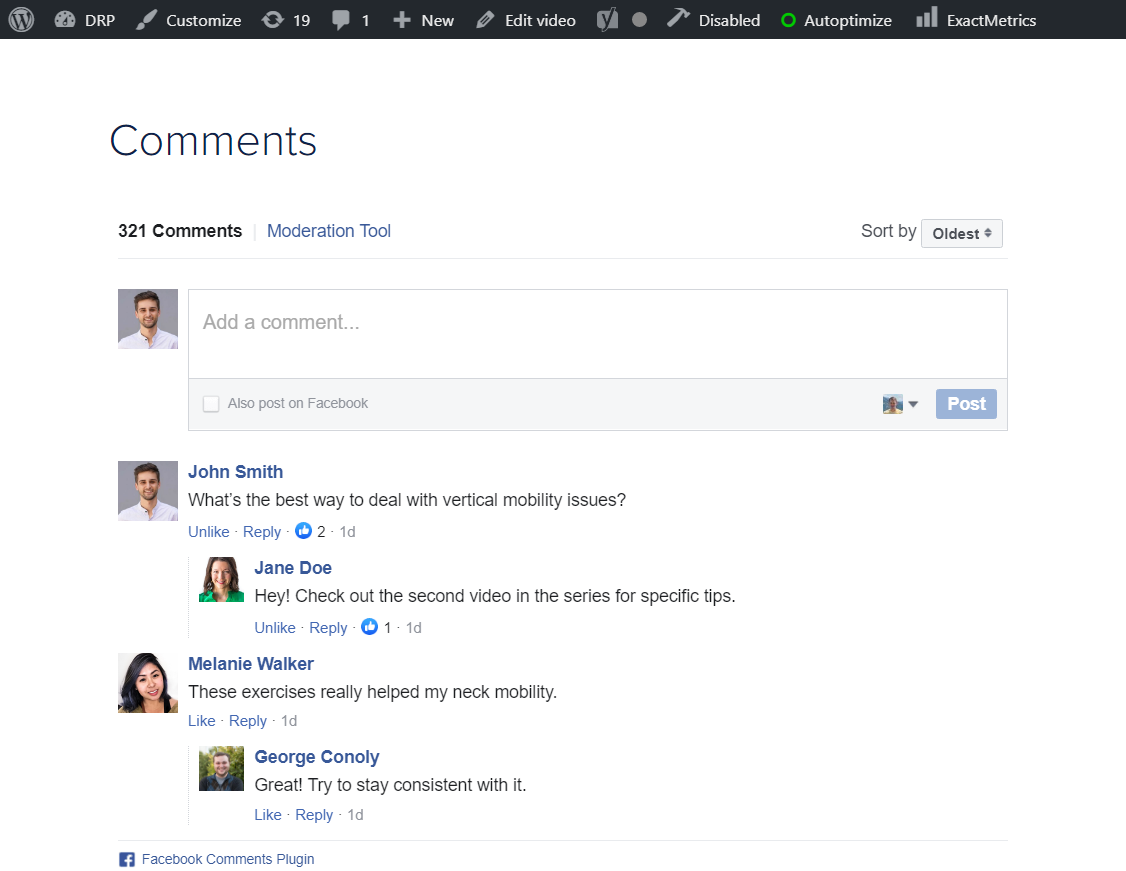Unlike Jane Doe's reply
Image resolution: width=1126 pixels, height=871 pixels.
tap(274, 628)
